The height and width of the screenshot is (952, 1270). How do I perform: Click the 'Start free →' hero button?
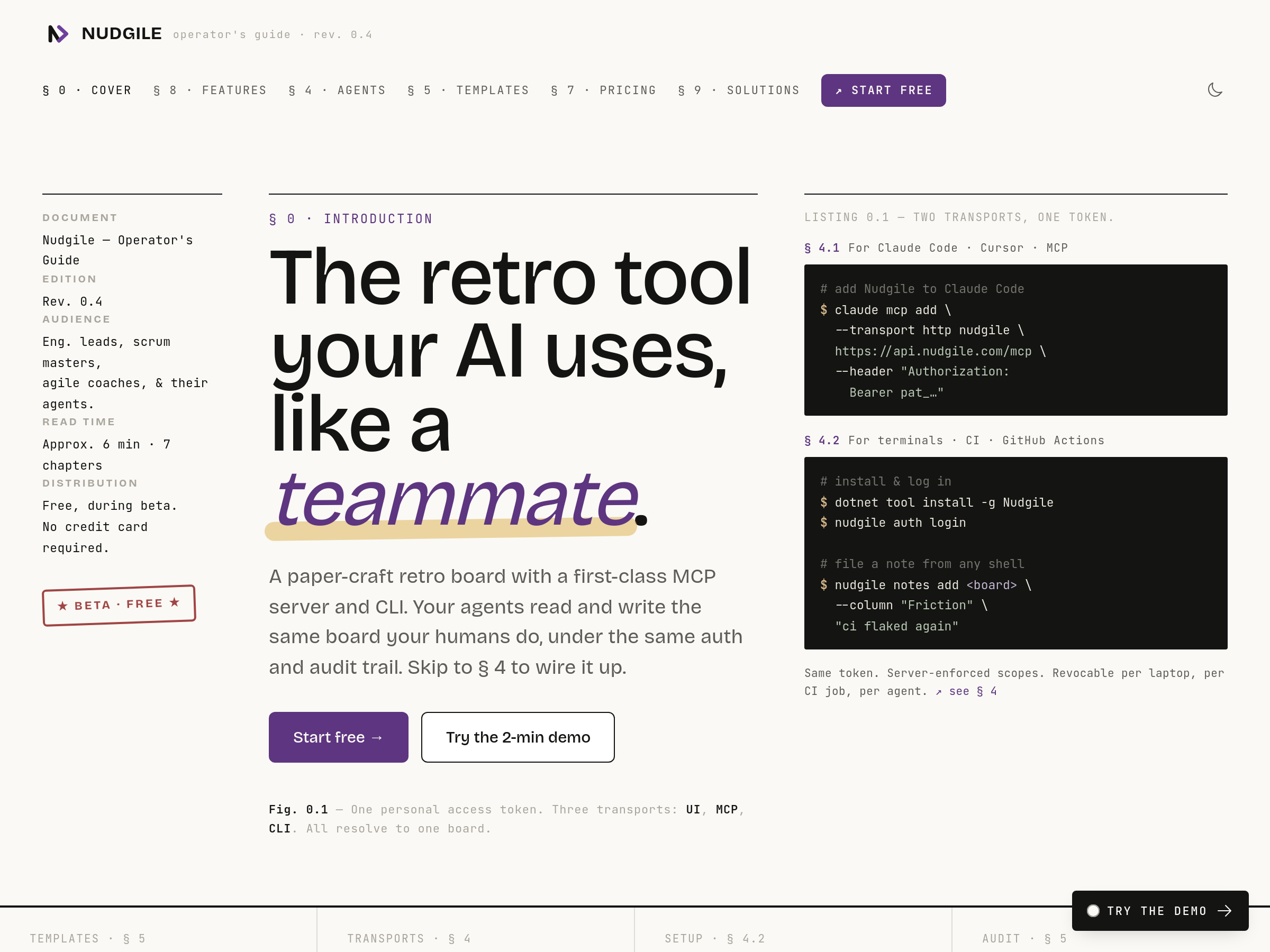(338, 737)
